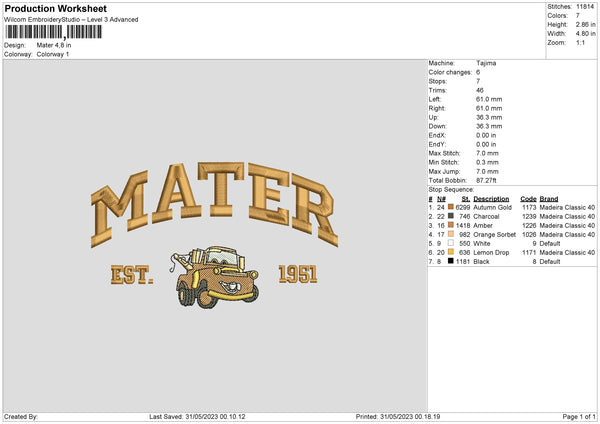Click the Production Worksheet title
The width and height of the screenshot is (600, 424).
pos(55,8)
